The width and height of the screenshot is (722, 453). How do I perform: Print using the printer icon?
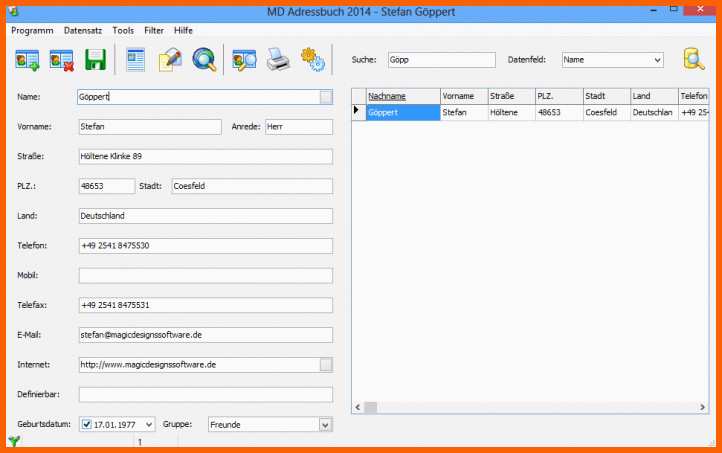[x=278, y=60]
